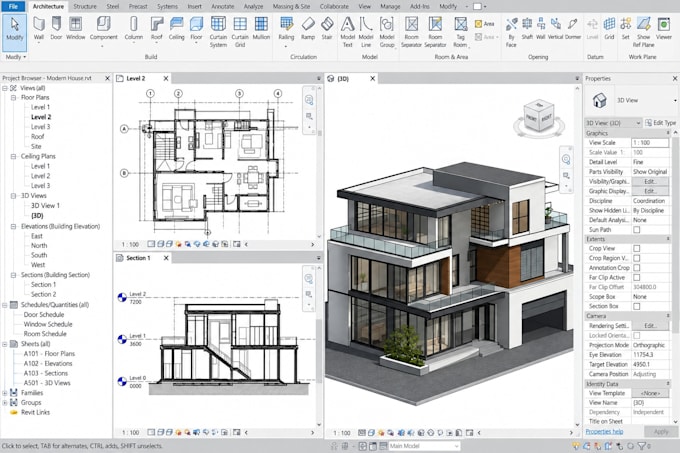Click the Model Text tool
The width and height of the screenshot is (680, 453).
(347, 32)
